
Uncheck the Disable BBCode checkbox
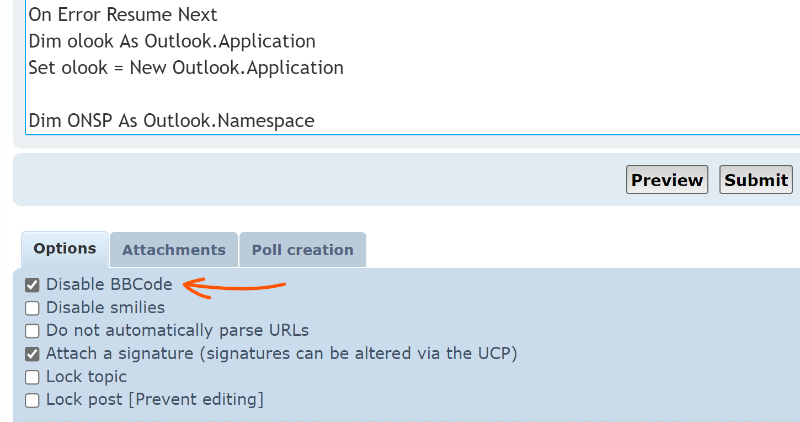32,285
